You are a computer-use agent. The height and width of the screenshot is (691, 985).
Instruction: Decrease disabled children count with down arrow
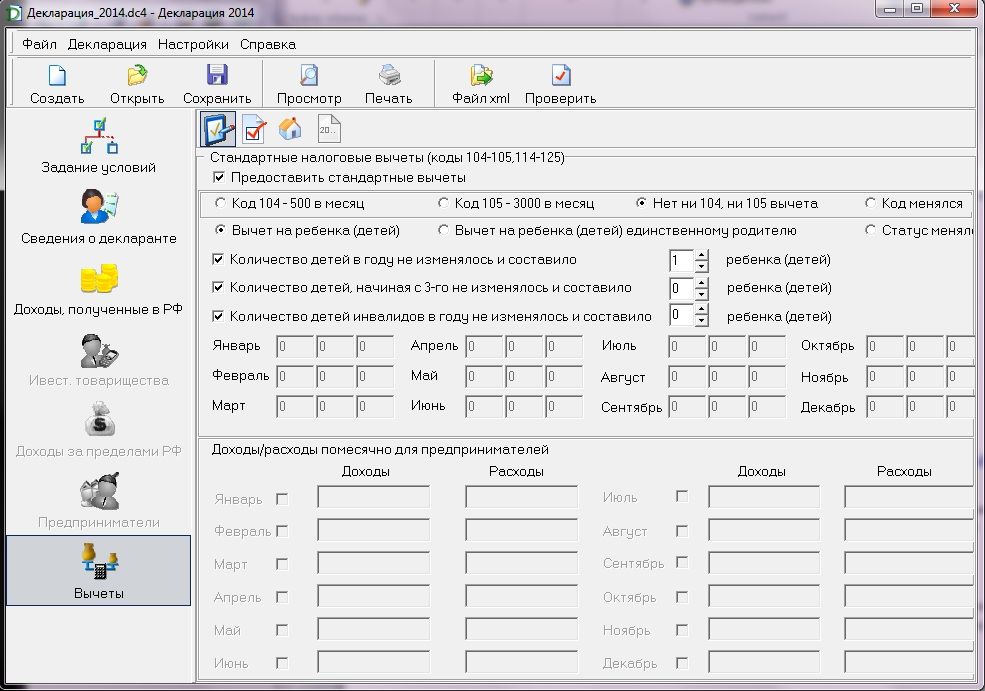(x=702, y=321)
